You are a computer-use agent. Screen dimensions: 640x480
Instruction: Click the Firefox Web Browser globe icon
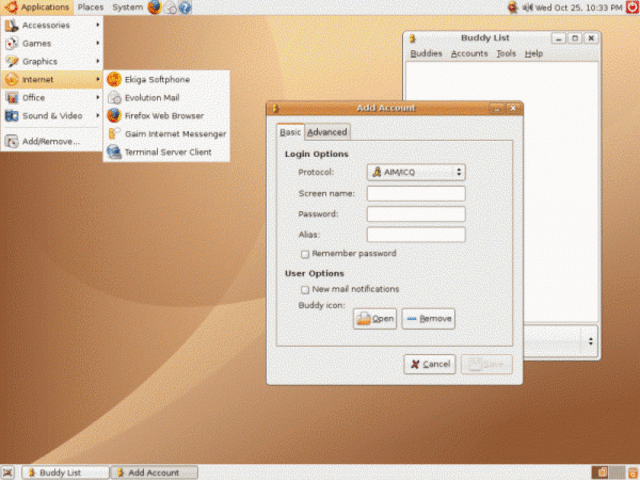114,116
